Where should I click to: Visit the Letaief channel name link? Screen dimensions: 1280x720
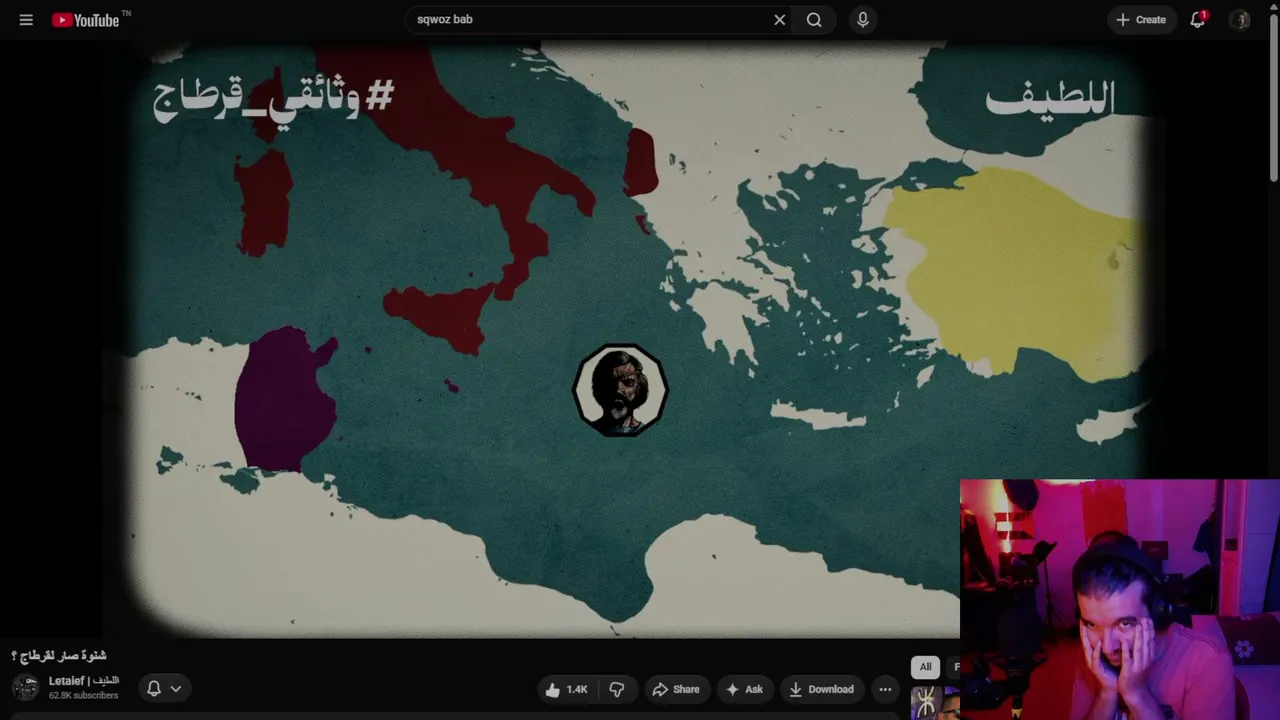click(84, 681)
